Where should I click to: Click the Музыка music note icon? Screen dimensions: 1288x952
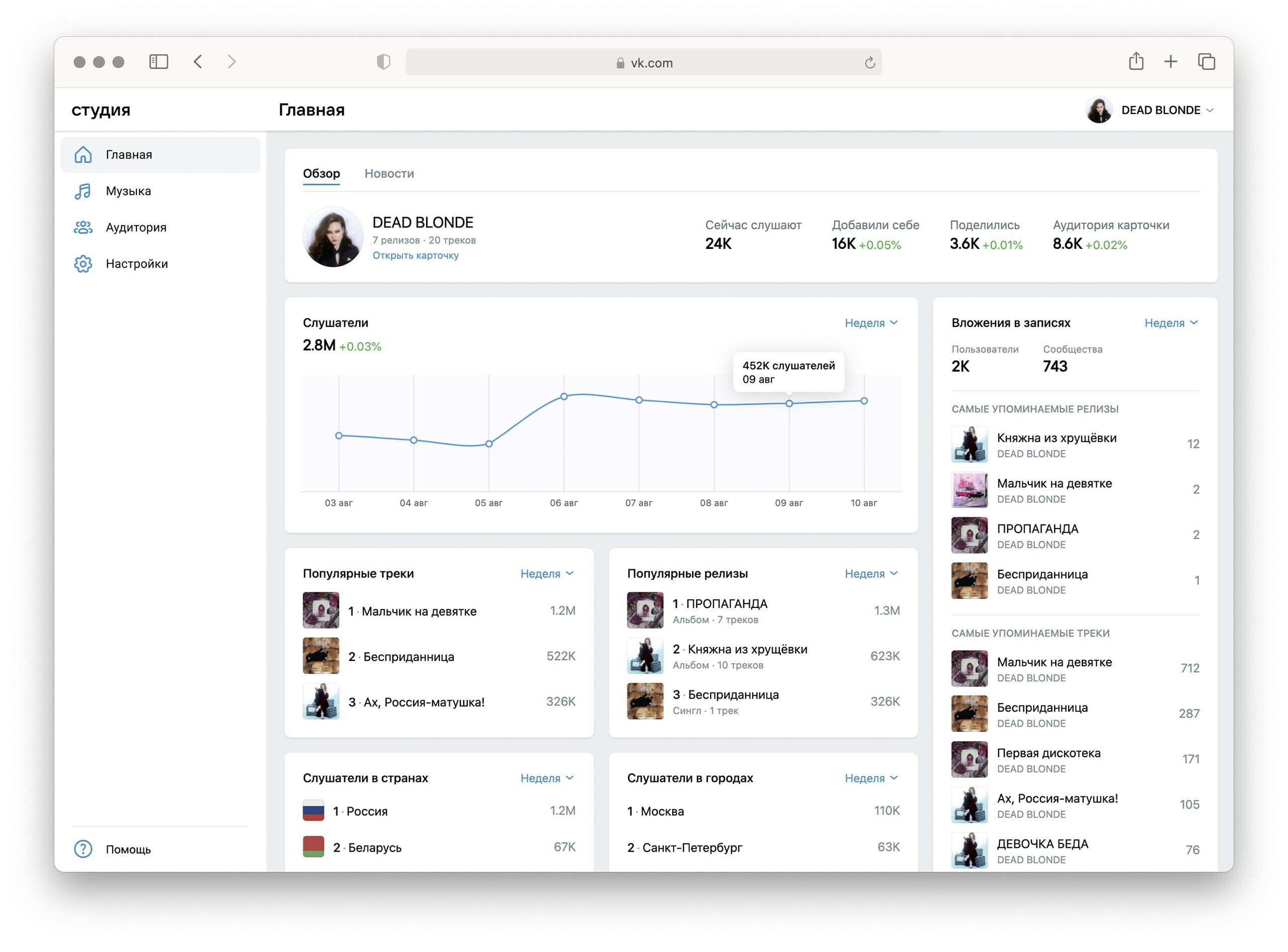pyautogui.click(x=83, y=191)
